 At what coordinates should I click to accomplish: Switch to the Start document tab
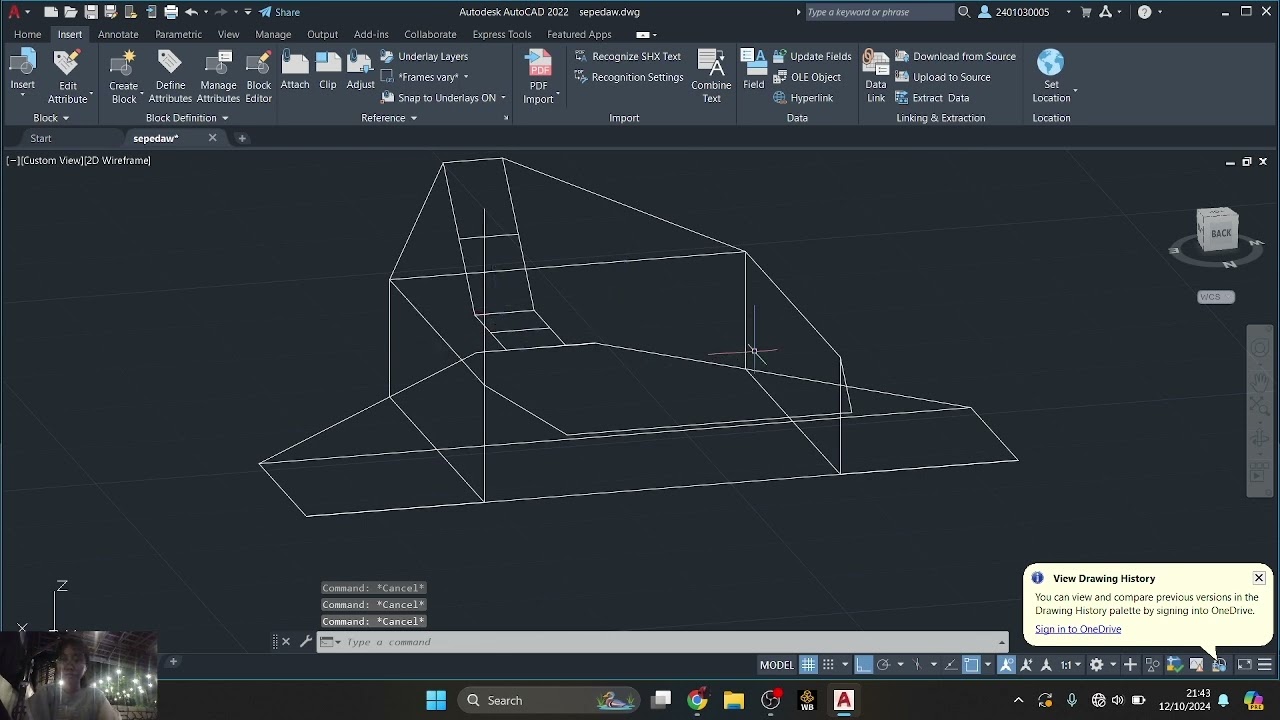point(41,138)
